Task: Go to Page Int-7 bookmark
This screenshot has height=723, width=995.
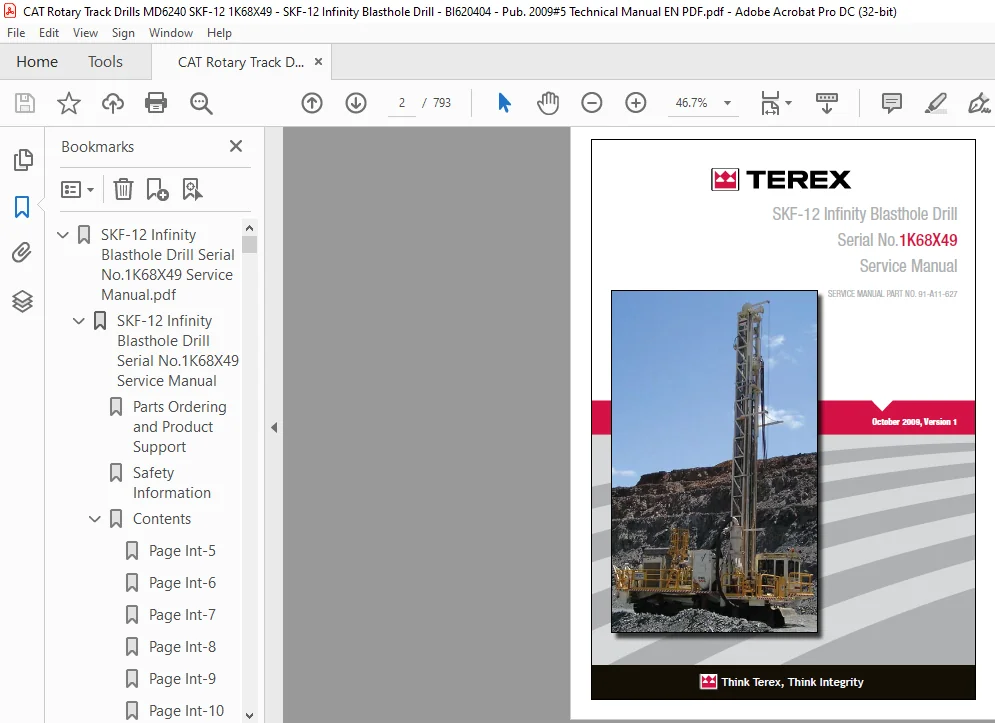Action: pos(182,614)
